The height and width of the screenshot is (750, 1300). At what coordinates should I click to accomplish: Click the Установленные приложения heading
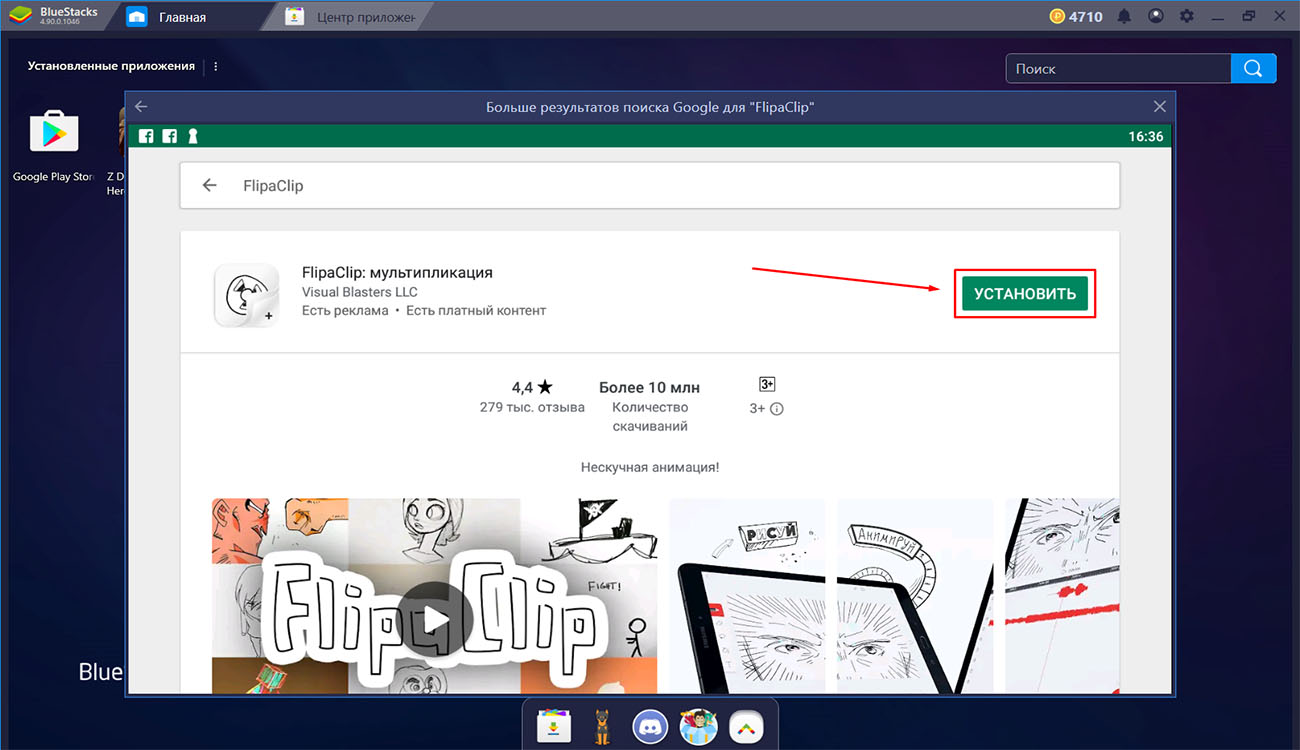pos(111,66)
